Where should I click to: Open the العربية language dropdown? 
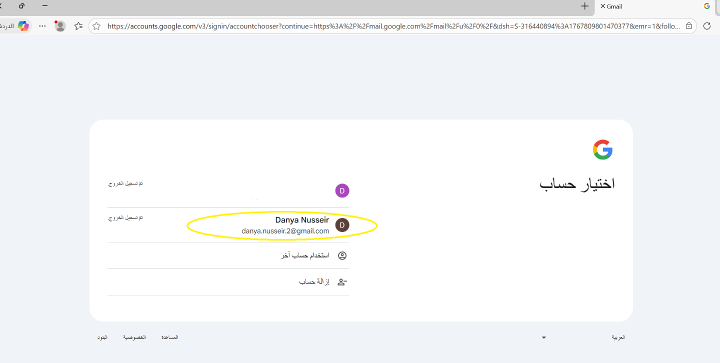(584, 337)
